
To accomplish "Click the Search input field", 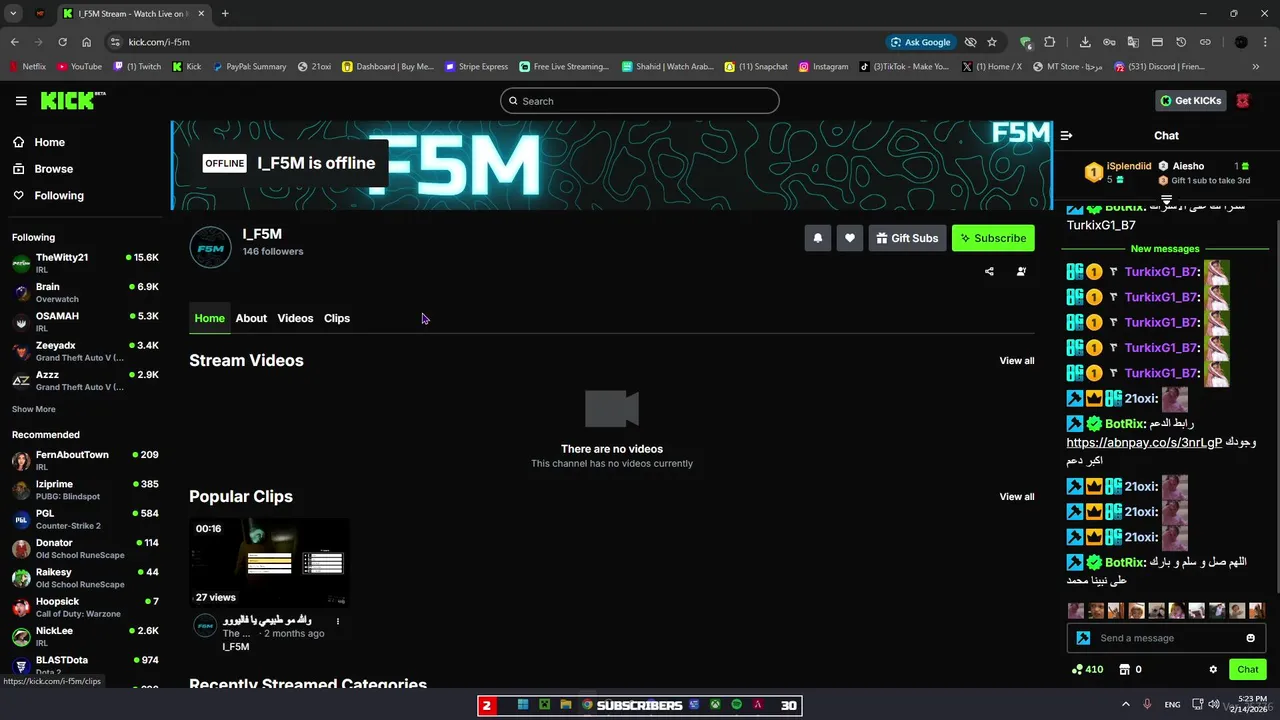I will (640, 101).
